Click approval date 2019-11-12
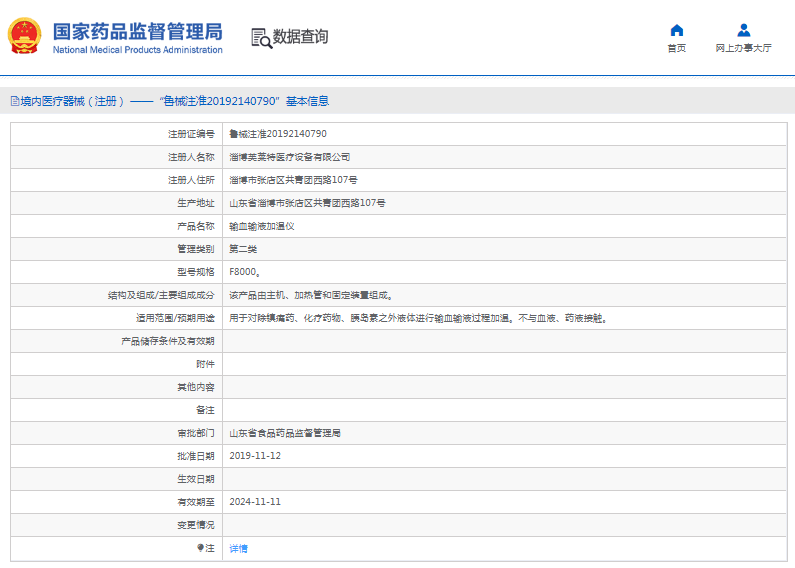This screenshot has width=795, height=568. (255, 456)
